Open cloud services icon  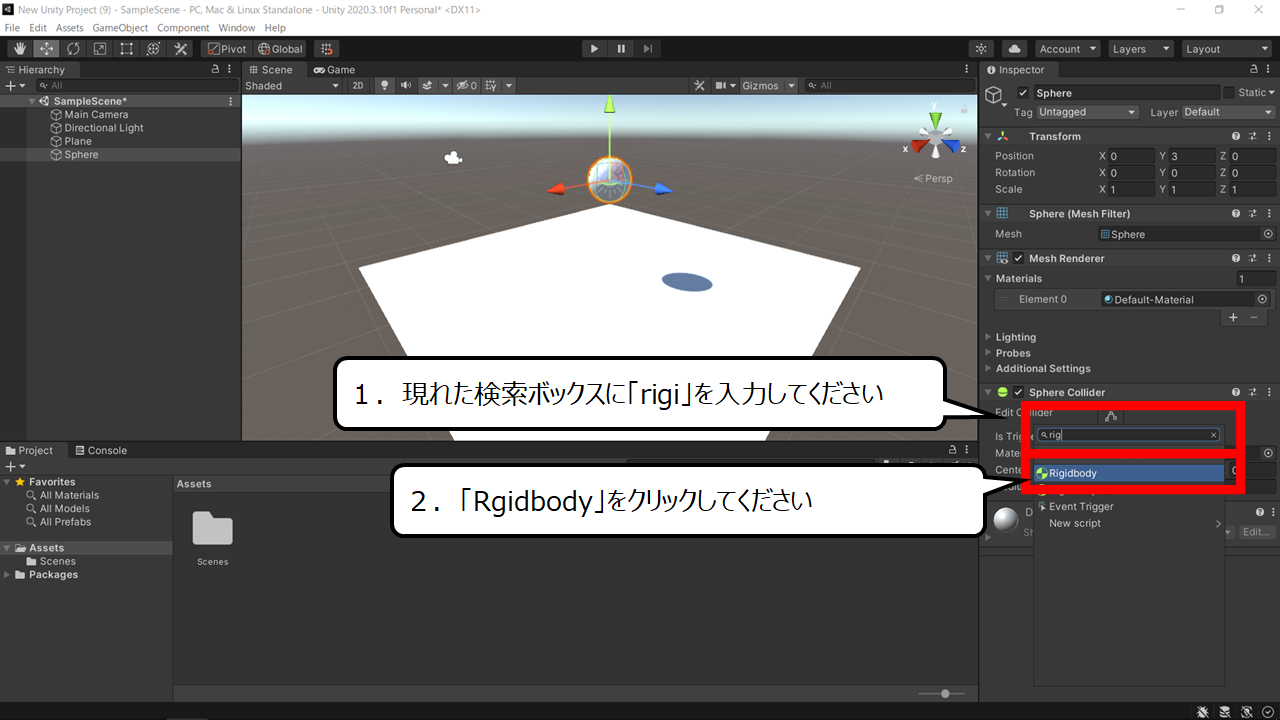(1015, 48)
